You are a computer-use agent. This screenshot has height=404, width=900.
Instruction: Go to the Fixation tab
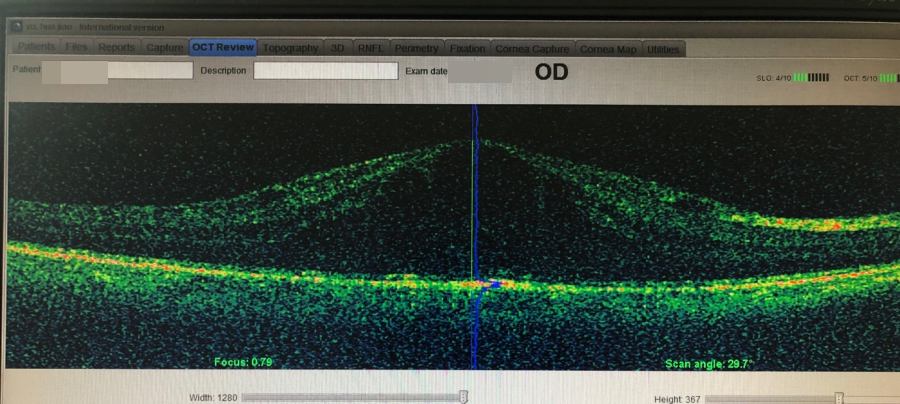(x=467, y=47)
